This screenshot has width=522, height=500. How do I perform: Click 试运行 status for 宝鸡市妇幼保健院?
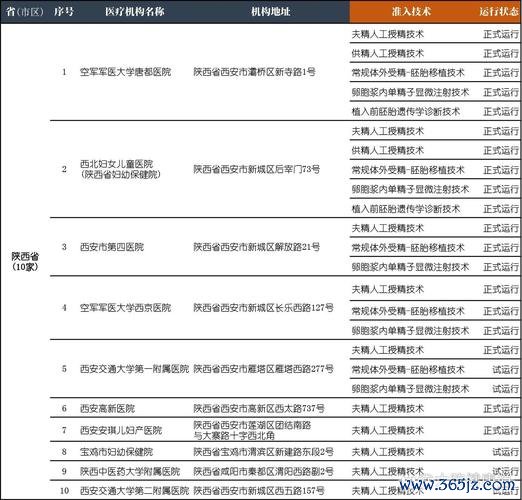click(506, 452)
